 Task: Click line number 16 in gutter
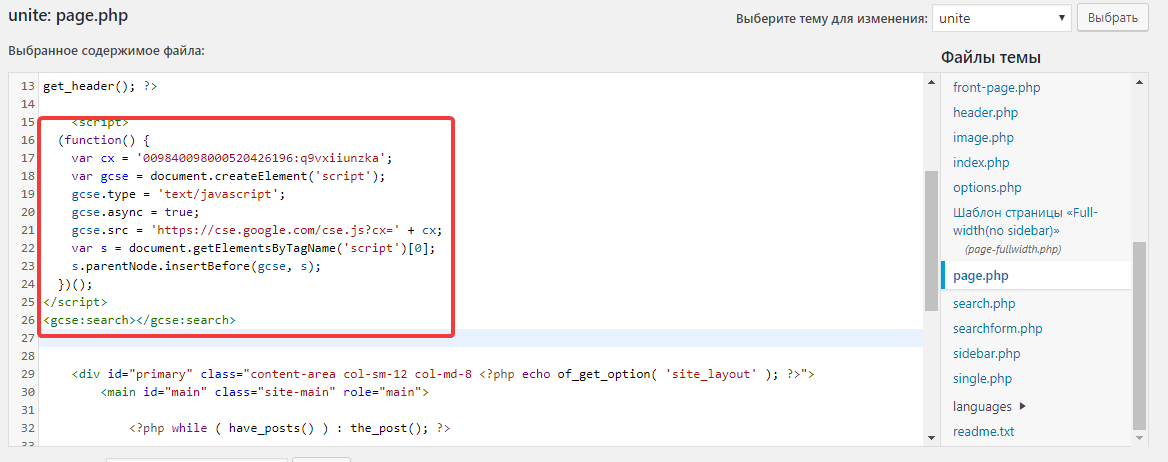click(x=28, y=140)
